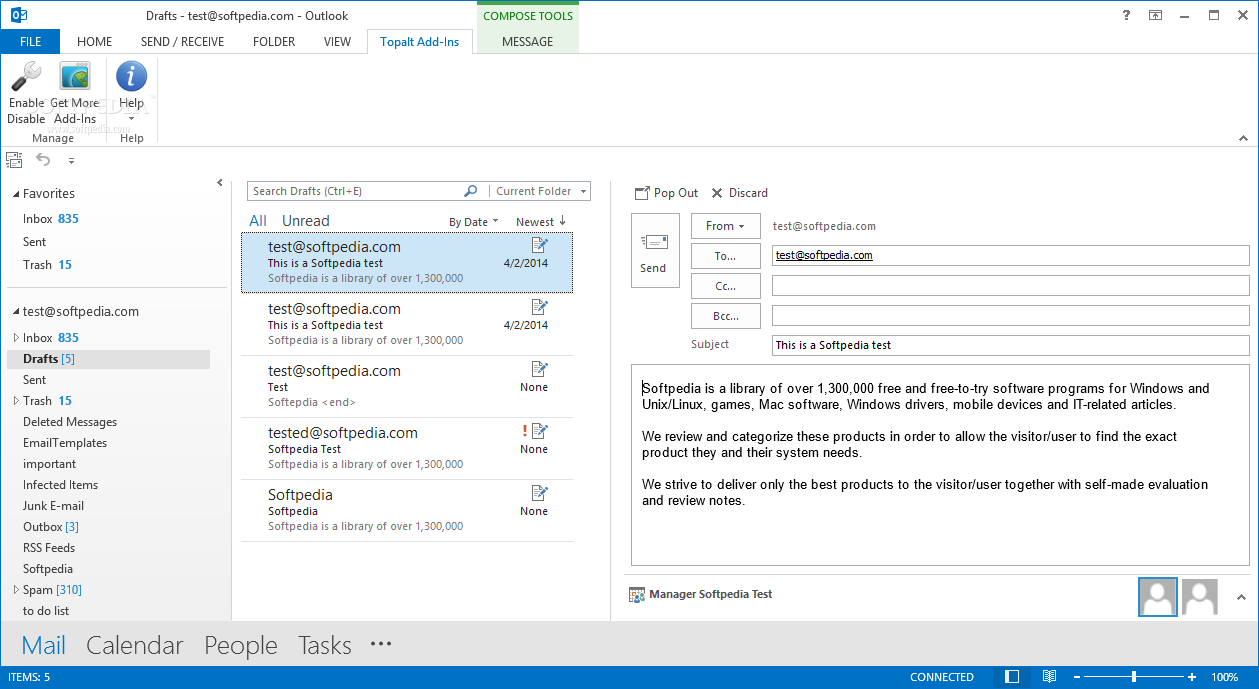Select the Drafts [5] folder
Image resolution: width=1259 pixels, height=689 pixels.
click(x=108, y=359)
